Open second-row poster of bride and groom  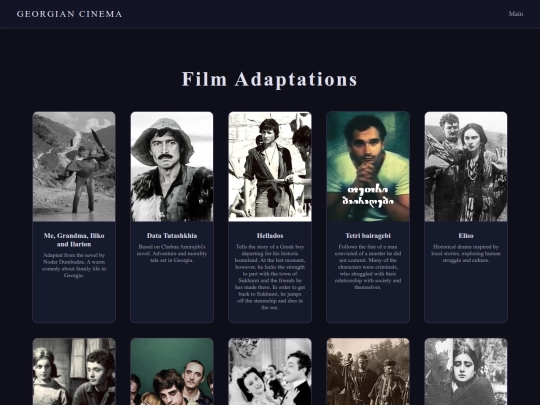click(270, 372)
